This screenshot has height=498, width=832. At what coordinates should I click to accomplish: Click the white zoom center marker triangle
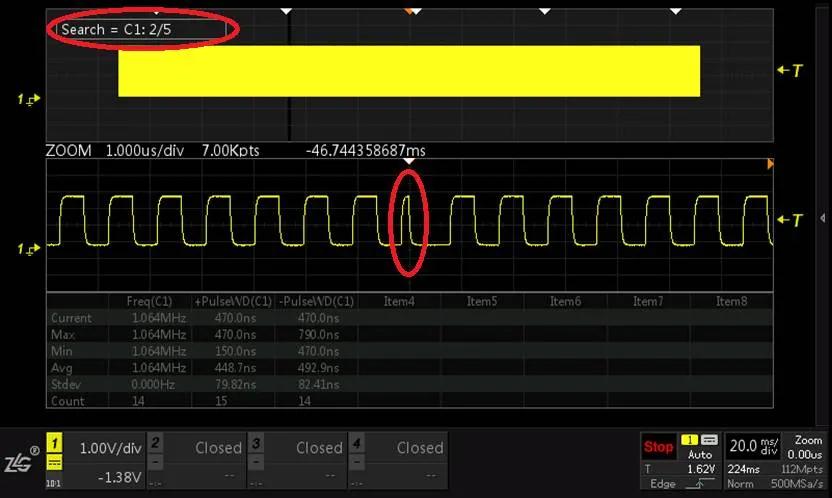(x=408, y=160)
